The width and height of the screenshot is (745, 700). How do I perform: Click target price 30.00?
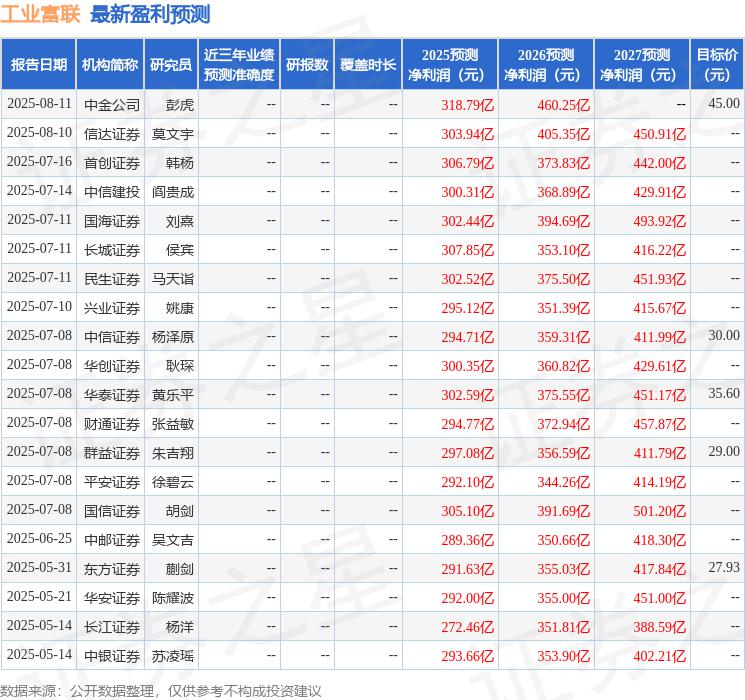(724, 336)
